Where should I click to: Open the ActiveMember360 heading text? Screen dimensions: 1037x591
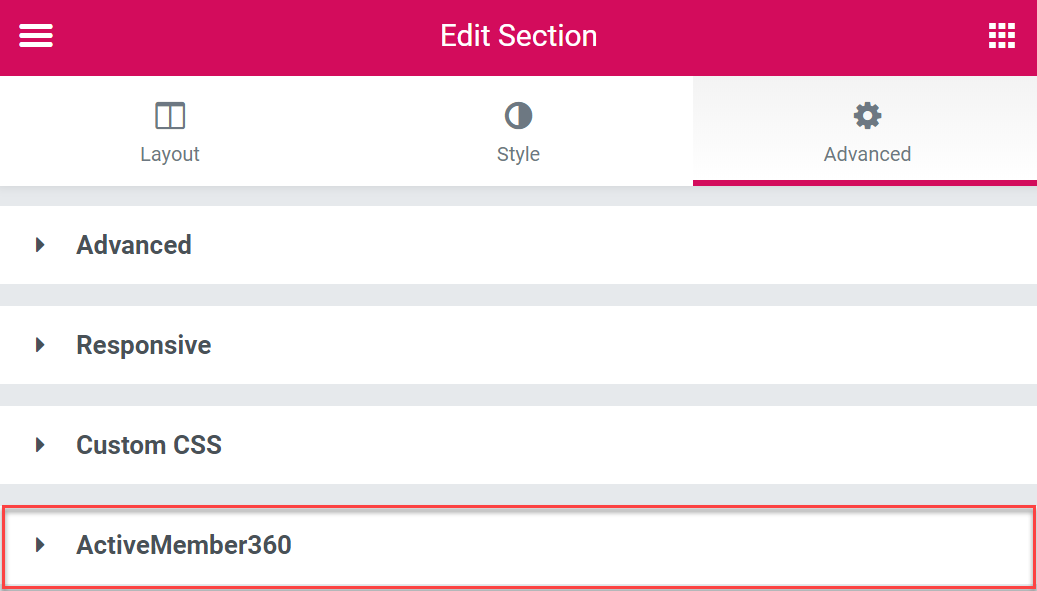pyautogui.click(x=184, y=545)
